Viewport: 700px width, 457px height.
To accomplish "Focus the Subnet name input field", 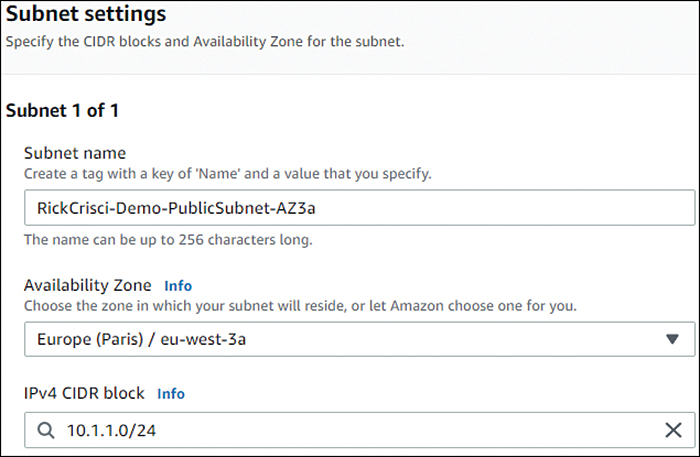I will point(359,208).
